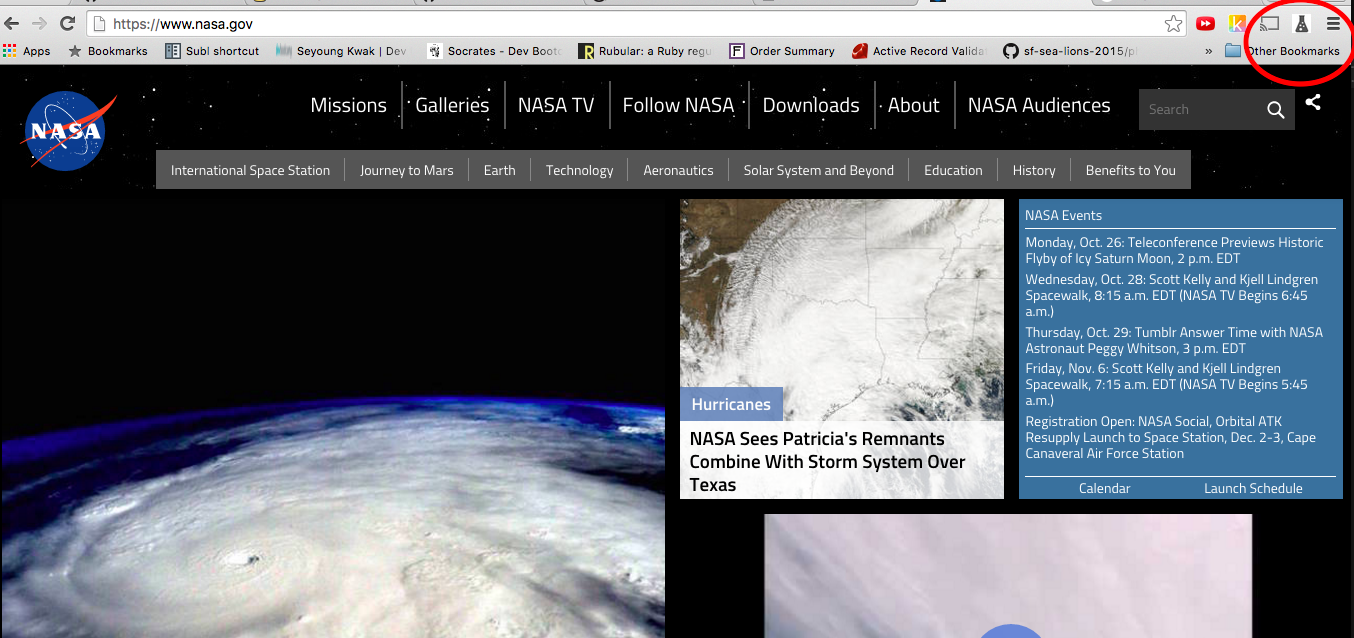Open the Downloads menu
The width and height of the screenshot is (1354, 638).
[x=811, y=105]
